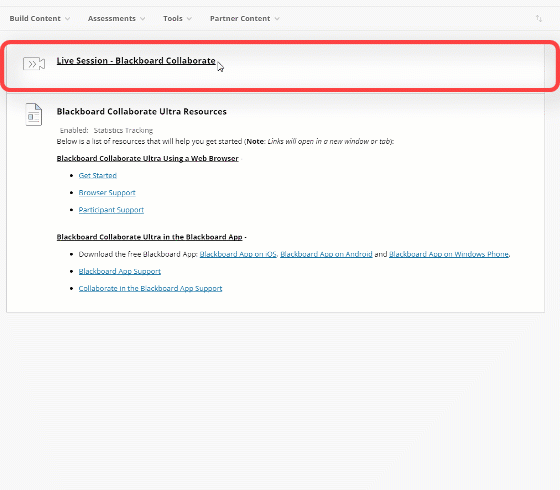The height and width of the screenshot is (490, 560).
Task: Open the Browser Support link
Action: tap(107, 192)
